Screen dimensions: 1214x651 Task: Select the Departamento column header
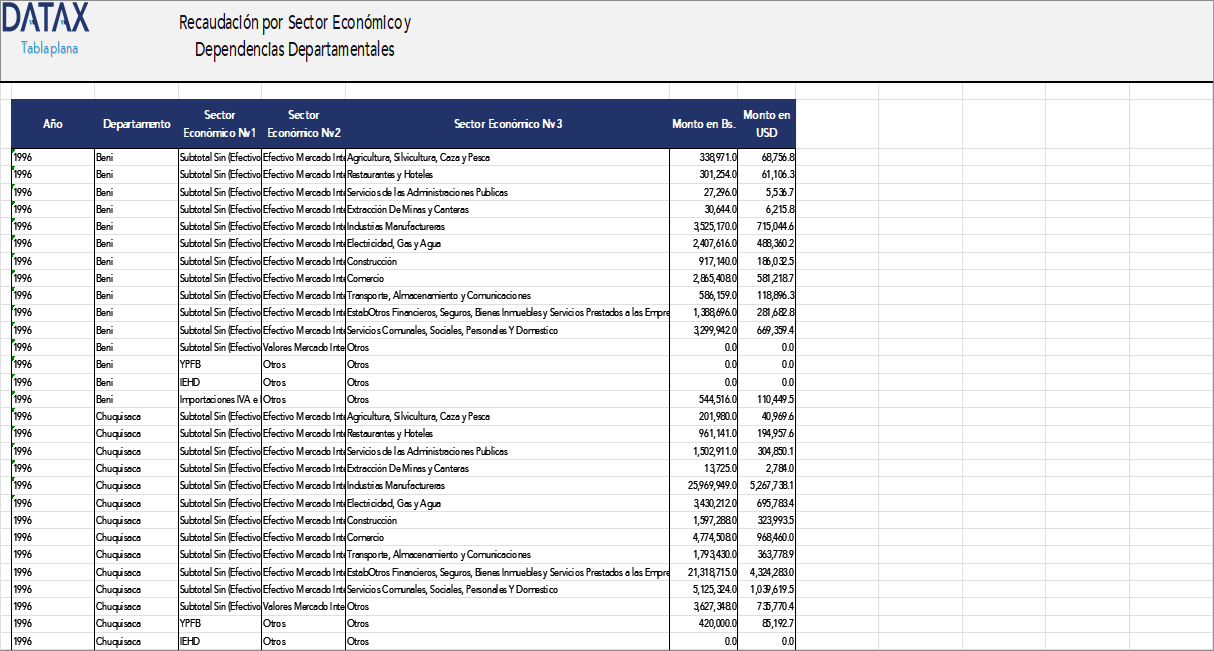pyautogui.click(x=133, y=124)
